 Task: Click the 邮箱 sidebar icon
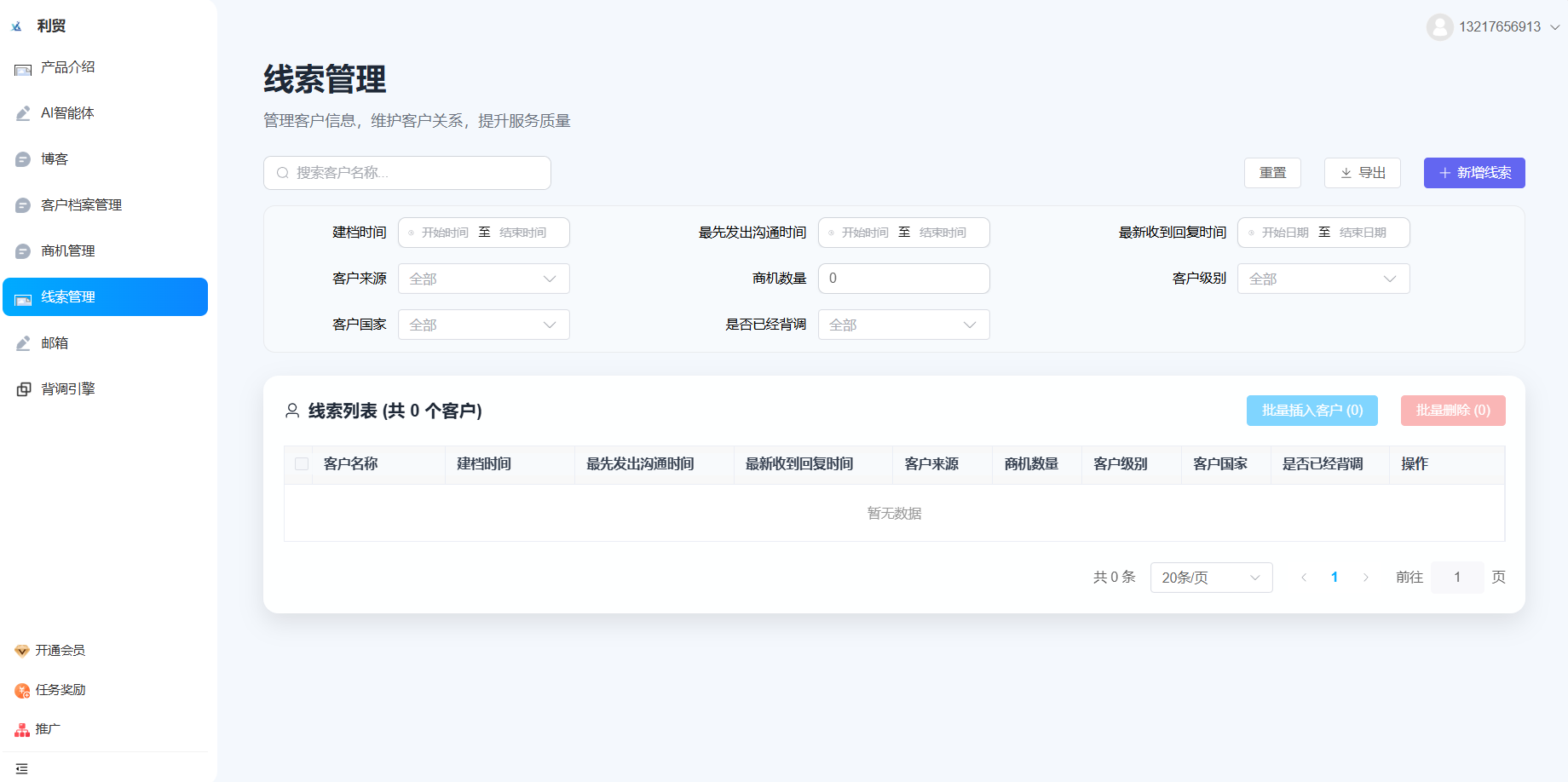click(x=22, y=342)
